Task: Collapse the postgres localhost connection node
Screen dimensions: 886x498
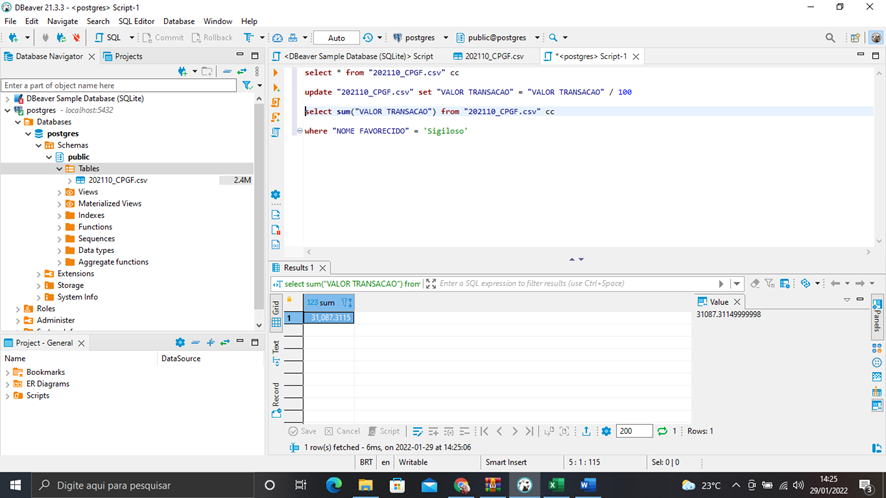Action: point(7,110)
